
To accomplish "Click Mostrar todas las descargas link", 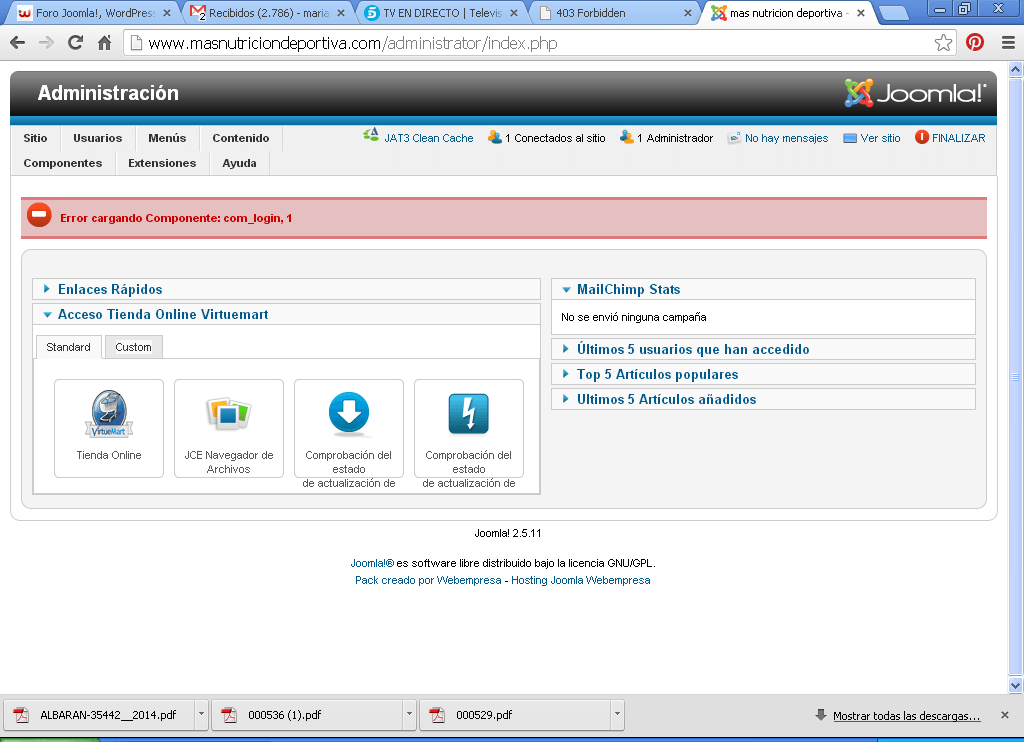I will [x=906, y=716].
